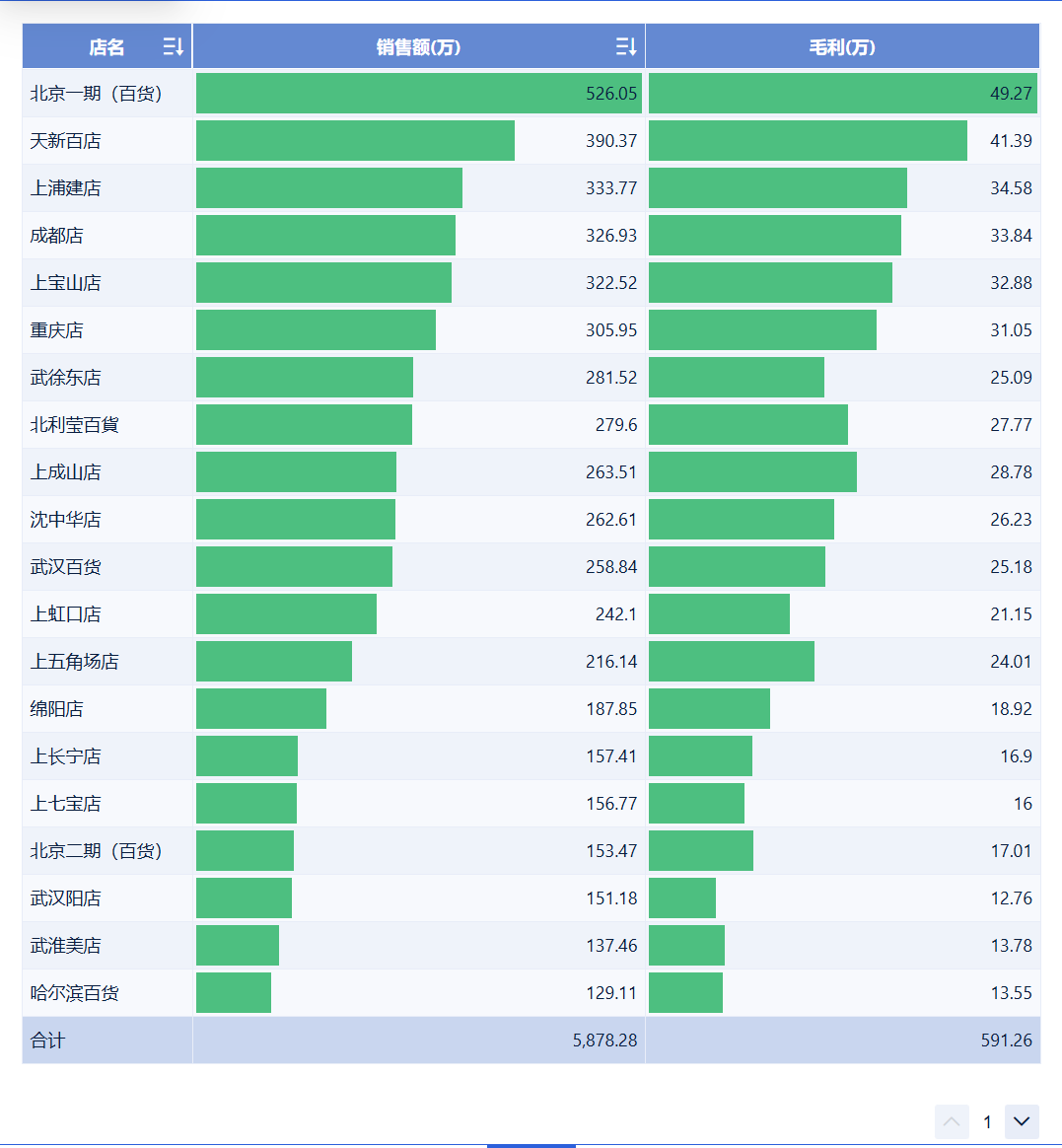Click the 毛利(万) column header

point(842,46)
